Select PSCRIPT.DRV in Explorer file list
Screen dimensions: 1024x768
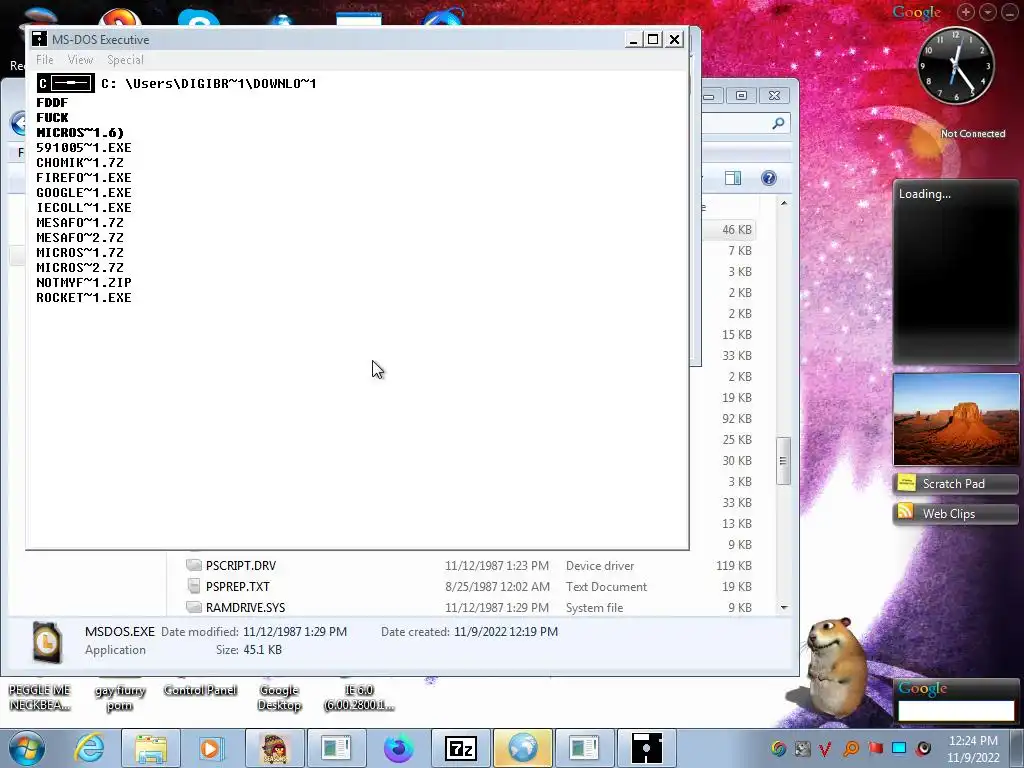tap(241, 566)
